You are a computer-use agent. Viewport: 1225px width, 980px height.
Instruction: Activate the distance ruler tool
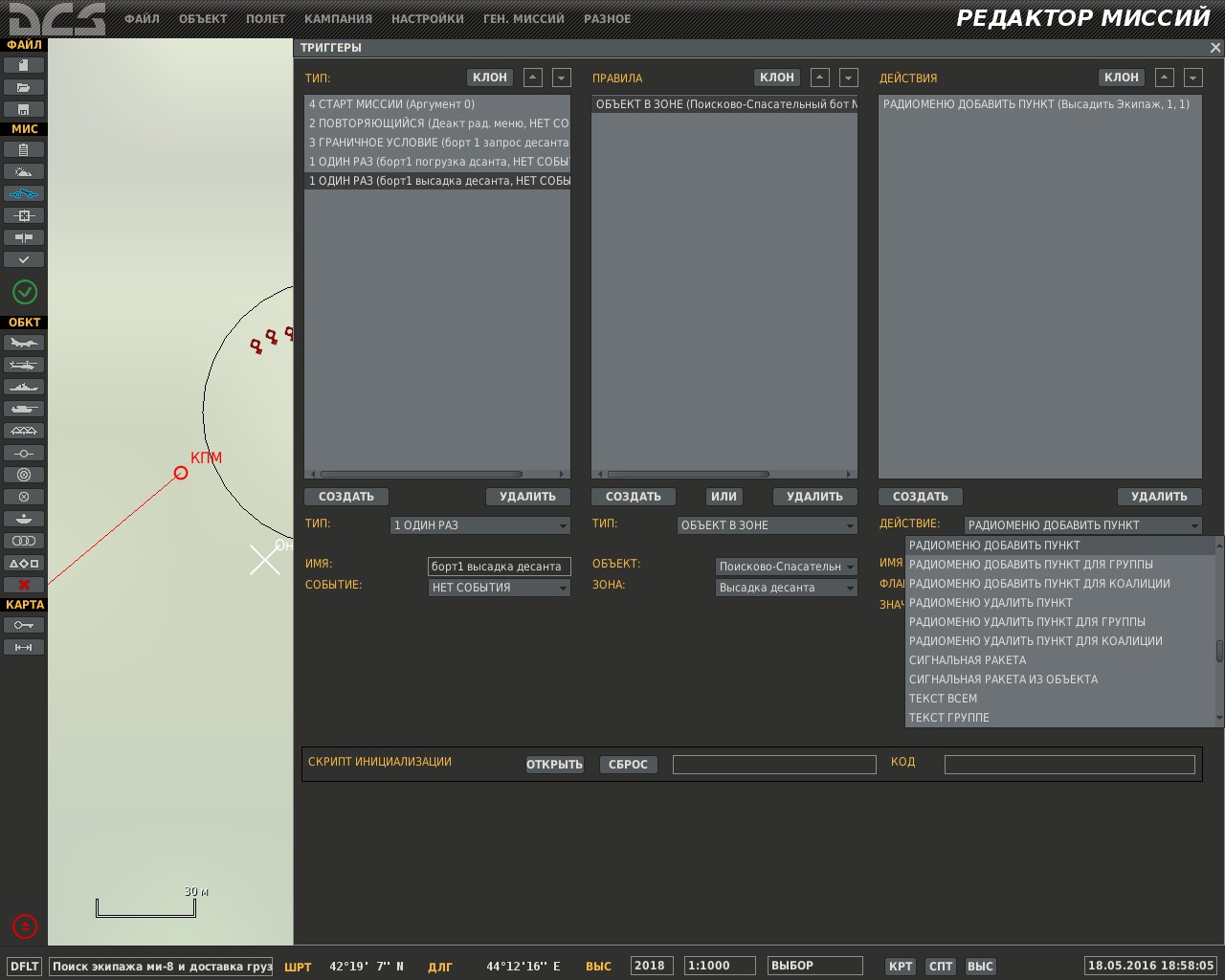[x=24, y=647]
